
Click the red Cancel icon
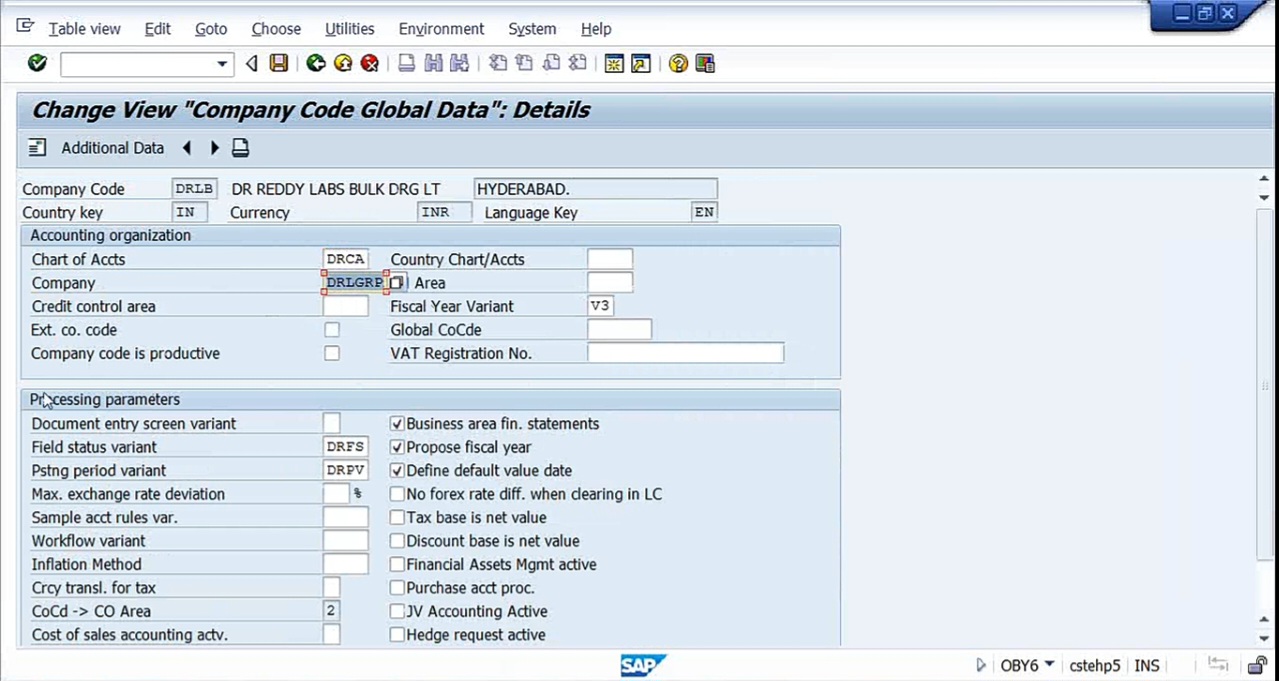pos(370,64)
